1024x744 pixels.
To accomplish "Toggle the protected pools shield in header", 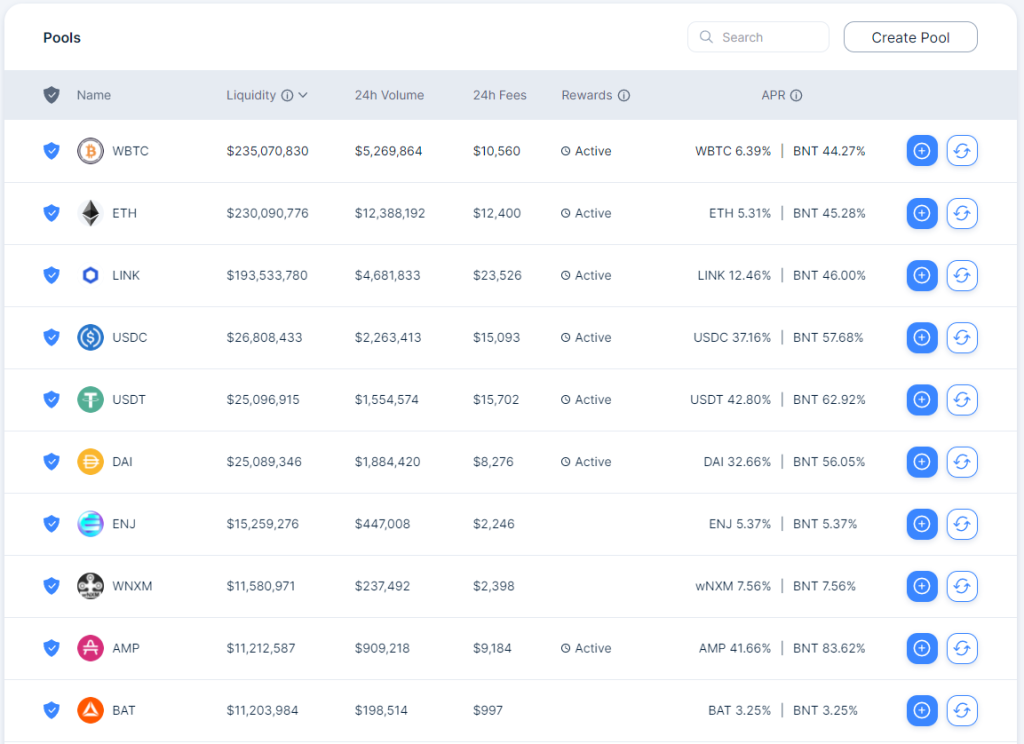I will pos(52,95).
